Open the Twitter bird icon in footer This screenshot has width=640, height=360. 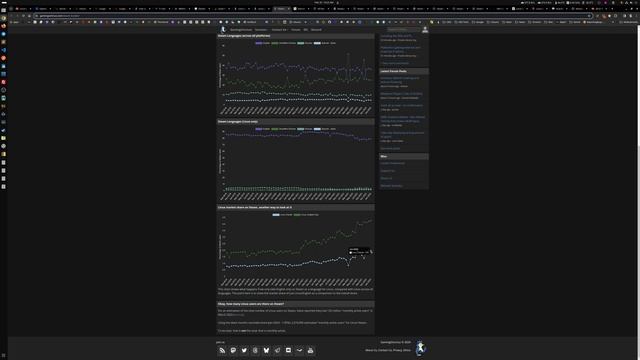(x=244, y=350)
